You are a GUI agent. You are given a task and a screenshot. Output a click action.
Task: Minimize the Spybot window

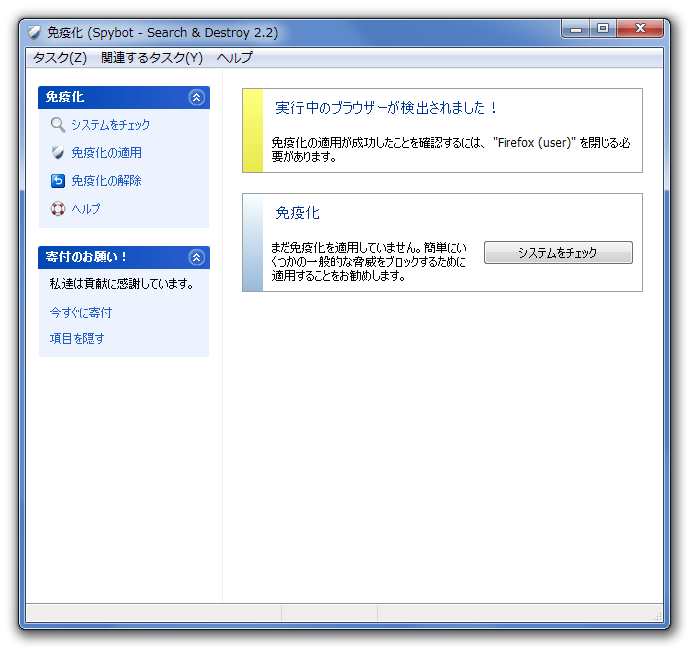[x=576, y=30]
